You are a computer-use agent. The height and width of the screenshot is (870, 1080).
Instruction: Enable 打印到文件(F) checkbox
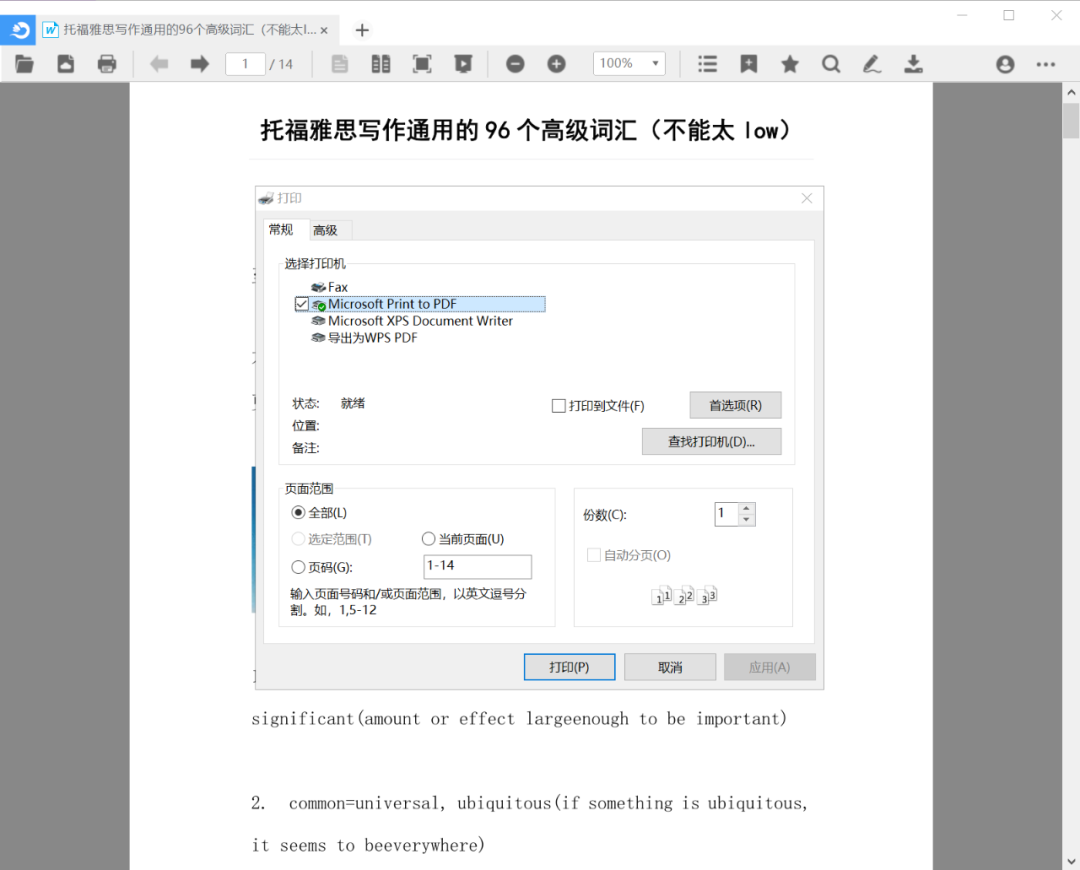click(559, 406)
